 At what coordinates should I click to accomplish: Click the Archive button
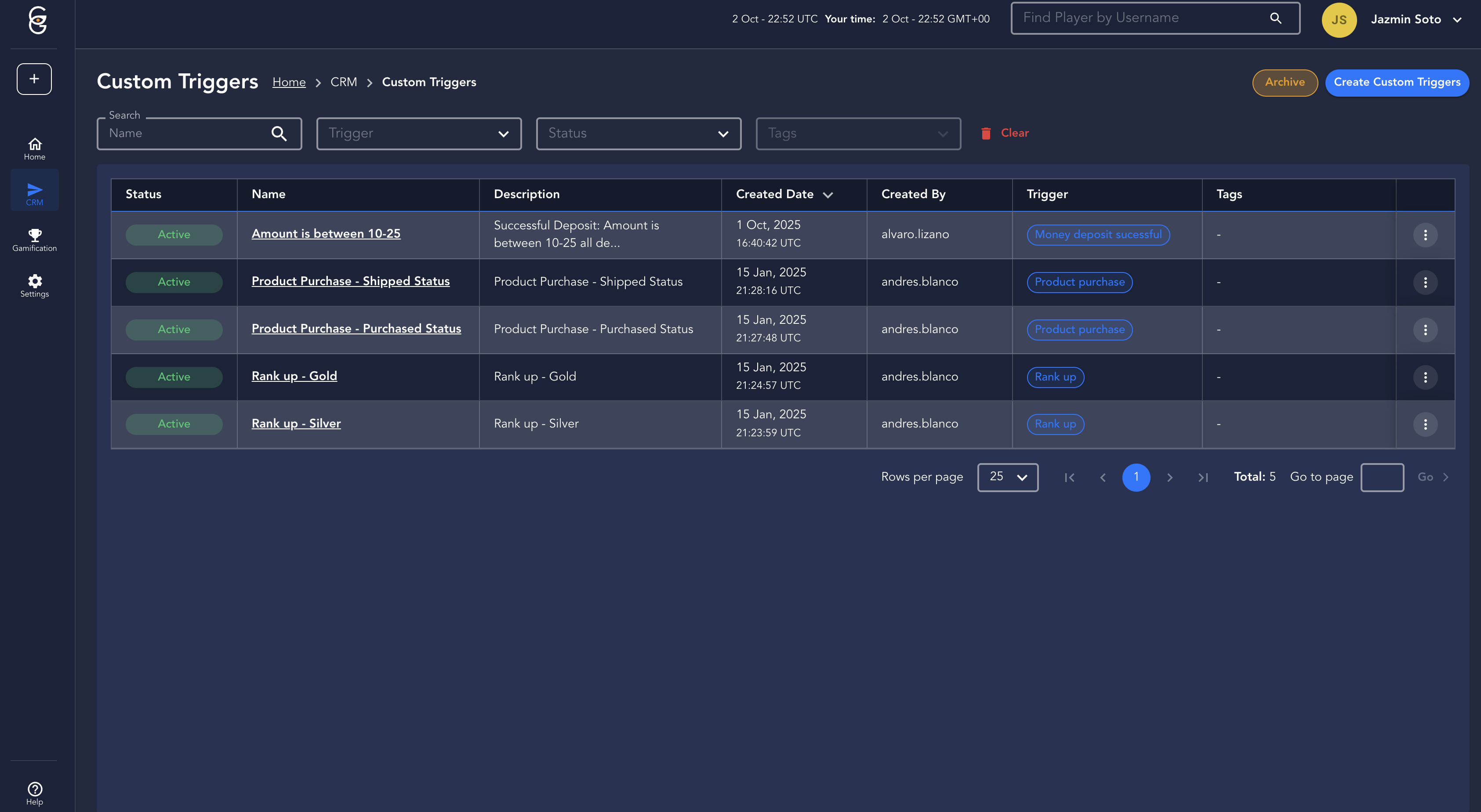point(1285,82)
